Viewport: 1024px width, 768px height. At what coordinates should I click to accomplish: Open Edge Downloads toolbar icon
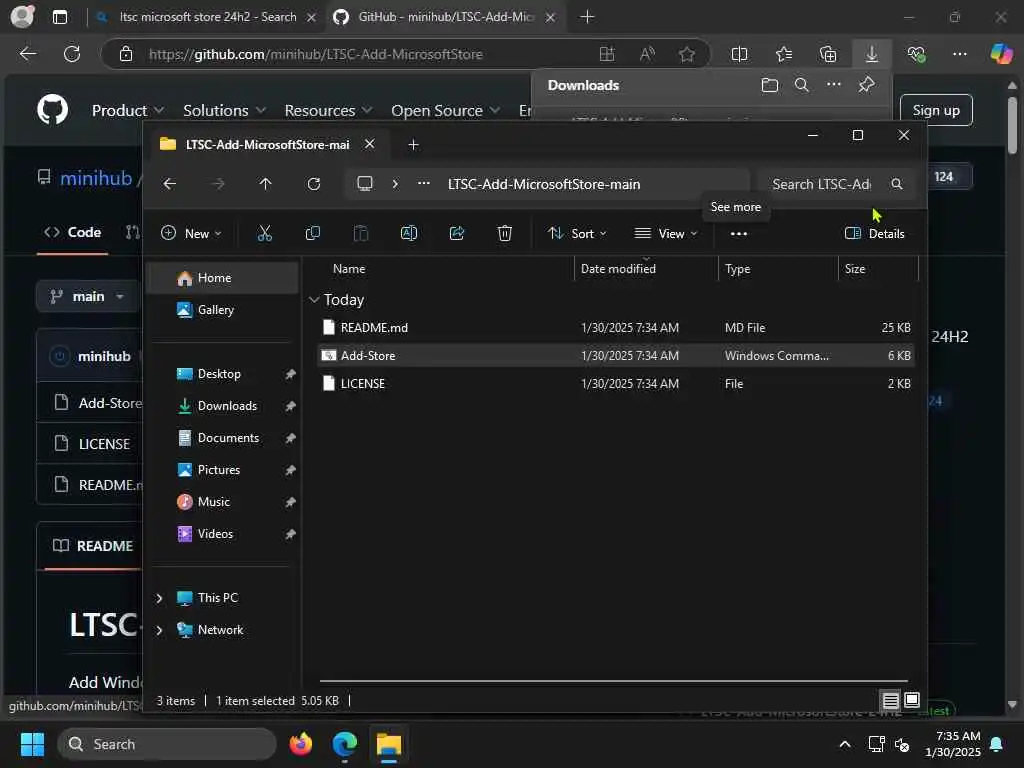tap(872, 54)
